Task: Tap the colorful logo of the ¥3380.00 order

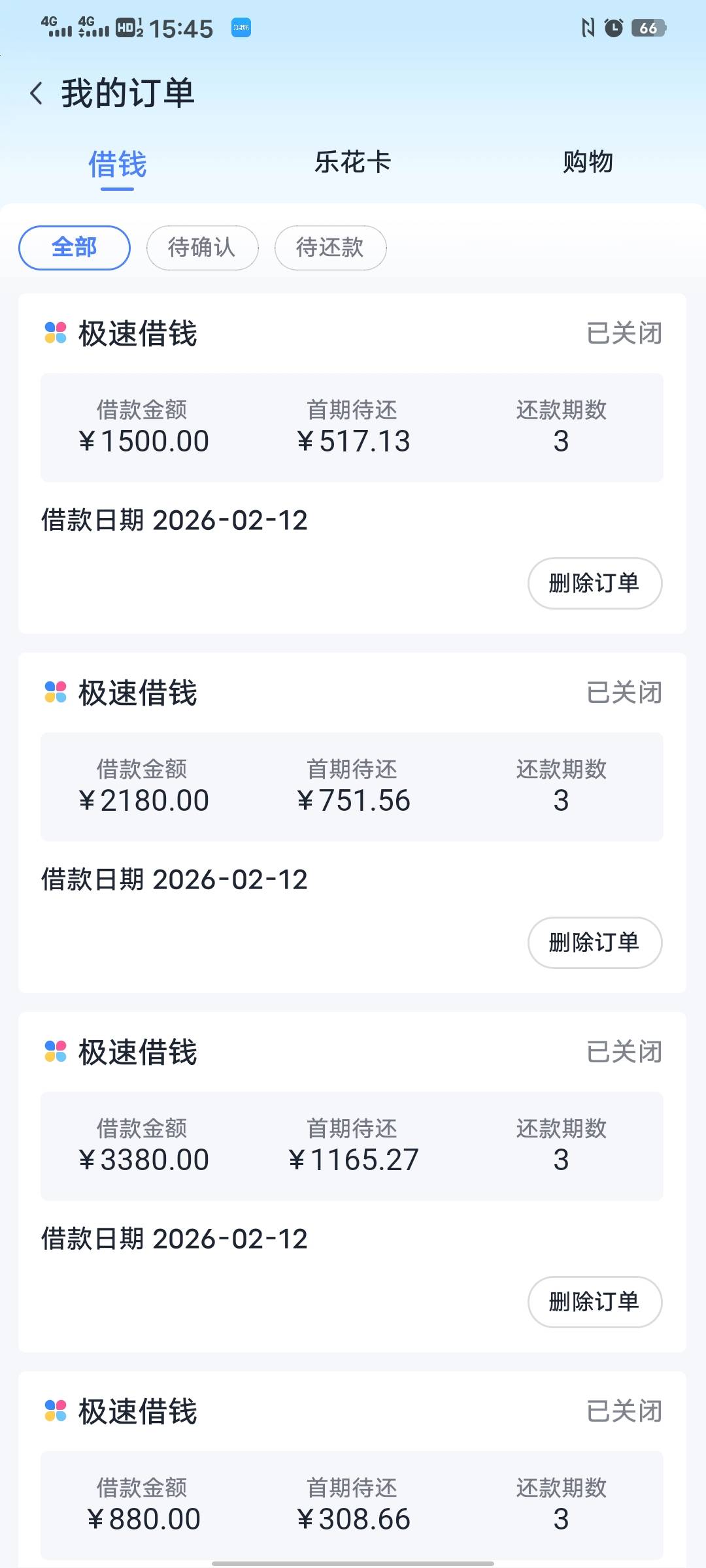Action: point(56,1051)
